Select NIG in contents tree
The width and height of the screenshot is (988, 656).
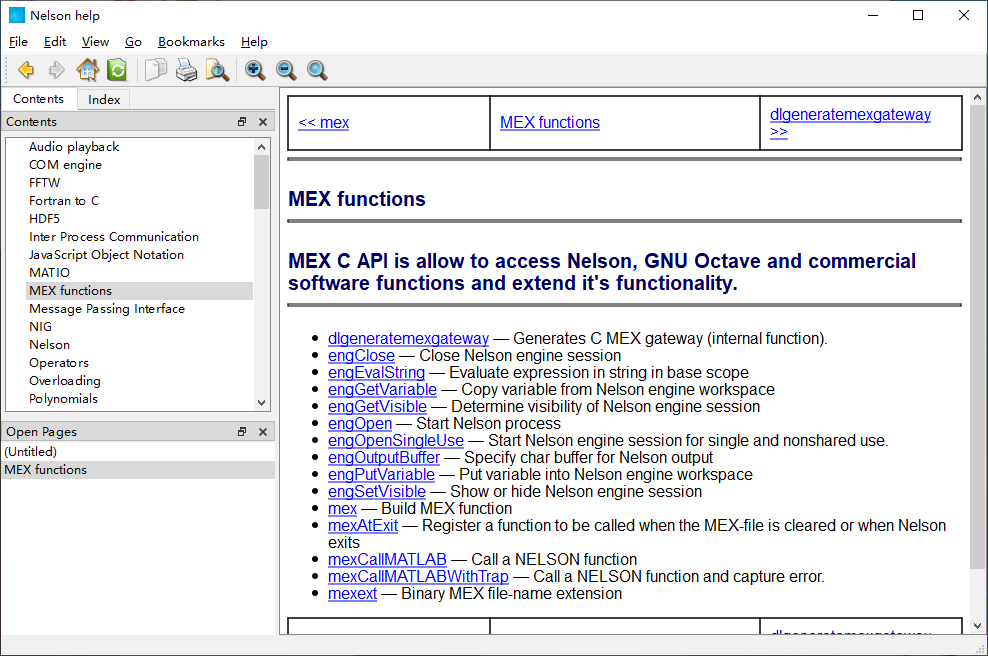(x=40, y=326)
